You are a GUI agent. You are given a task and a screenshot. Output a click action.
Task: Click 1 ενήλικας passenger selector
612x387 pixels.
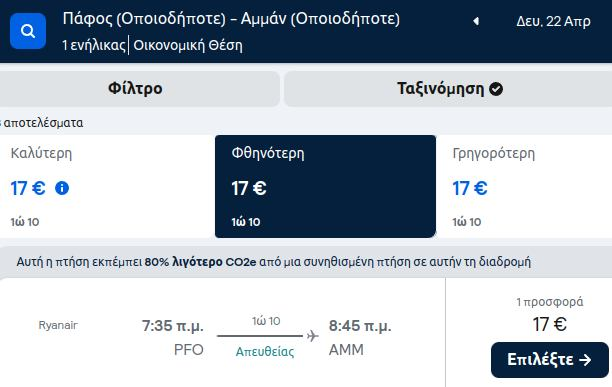click(94, 45)
